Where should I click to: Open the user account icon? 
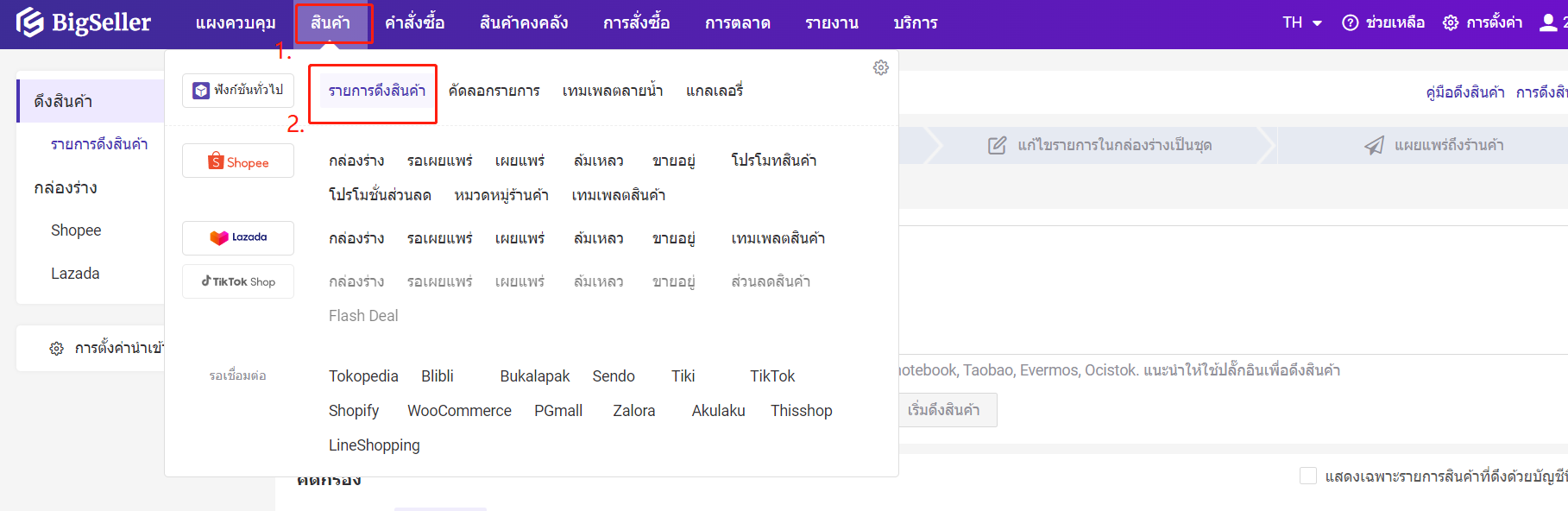pyautogui.click(x=1548, y=22)
